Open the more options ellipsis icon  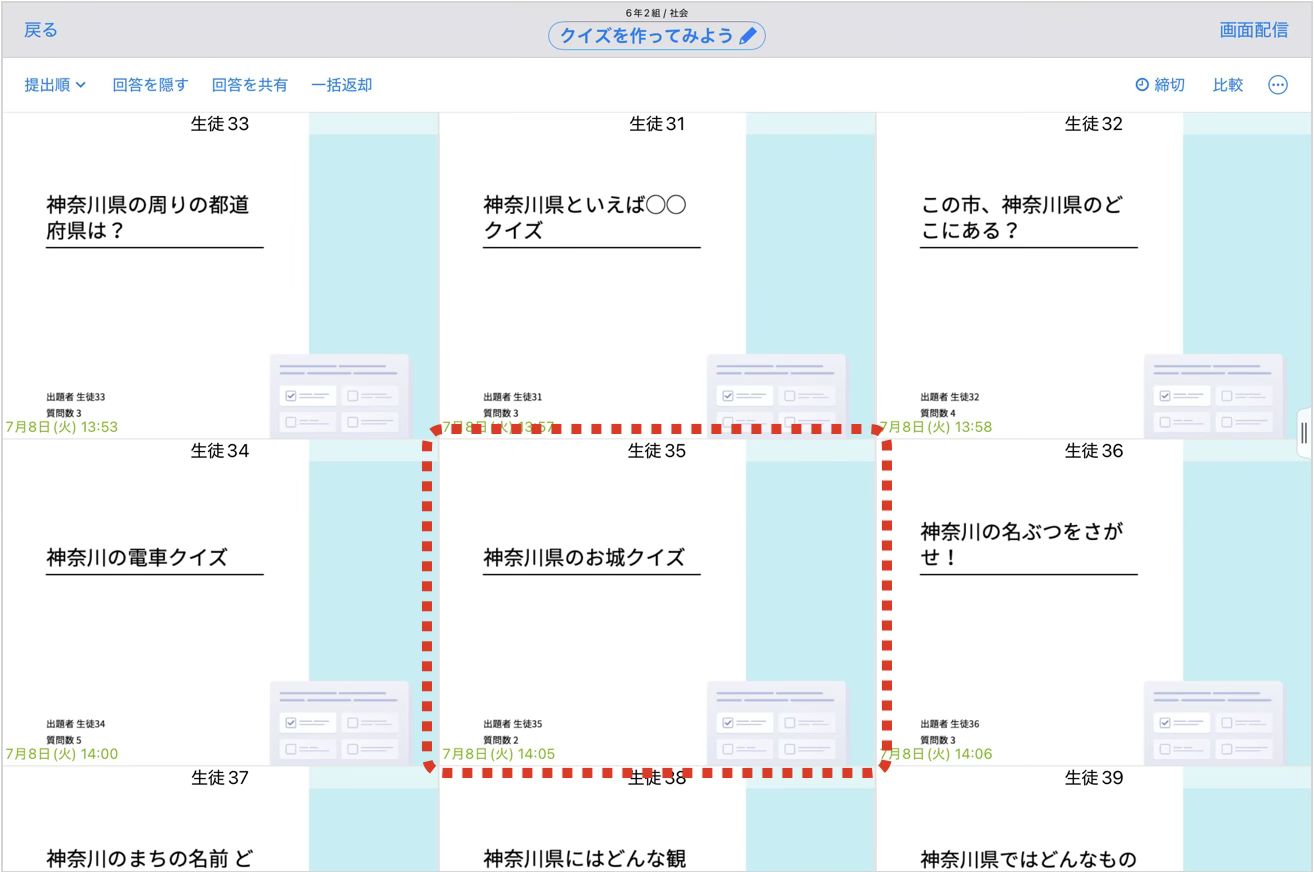[x=1277, y=85]
